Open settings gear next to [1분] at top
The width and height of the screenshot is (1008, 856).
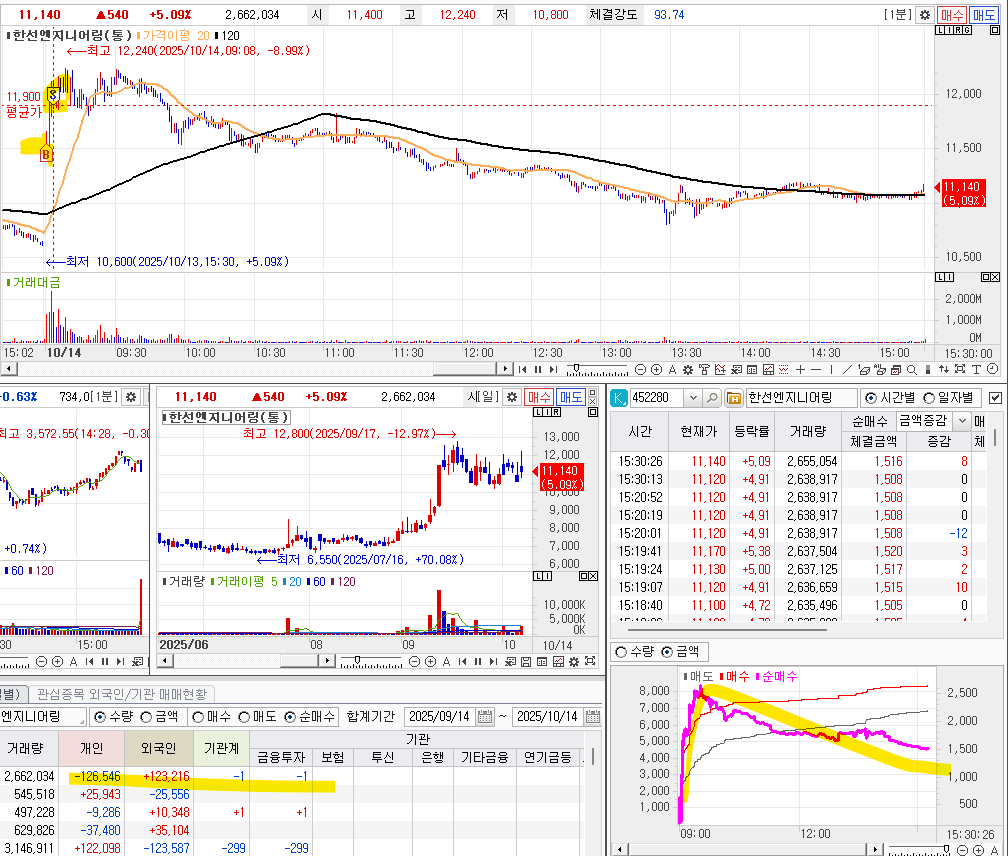pos(924,15)
